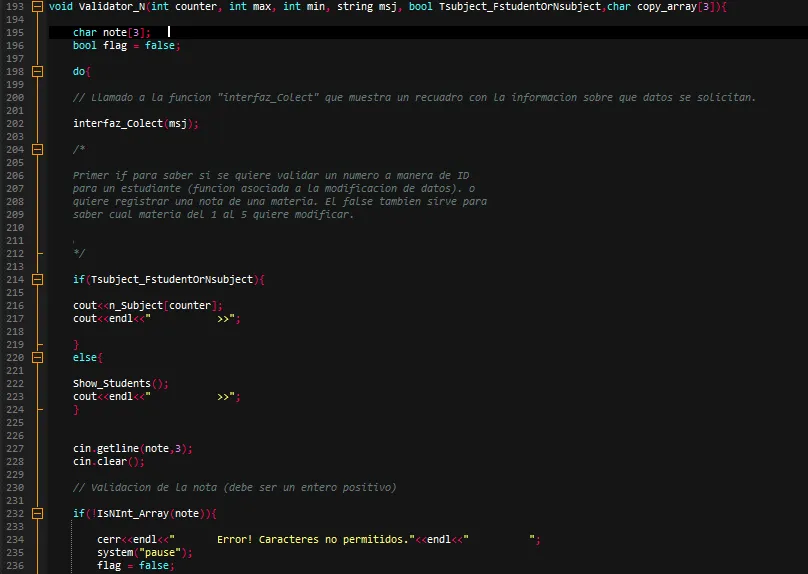The height and width of the screenshot is (574, 808).
Task: Collapse the IsNInt_Array if fold at line 232
Action: (37, 513)
